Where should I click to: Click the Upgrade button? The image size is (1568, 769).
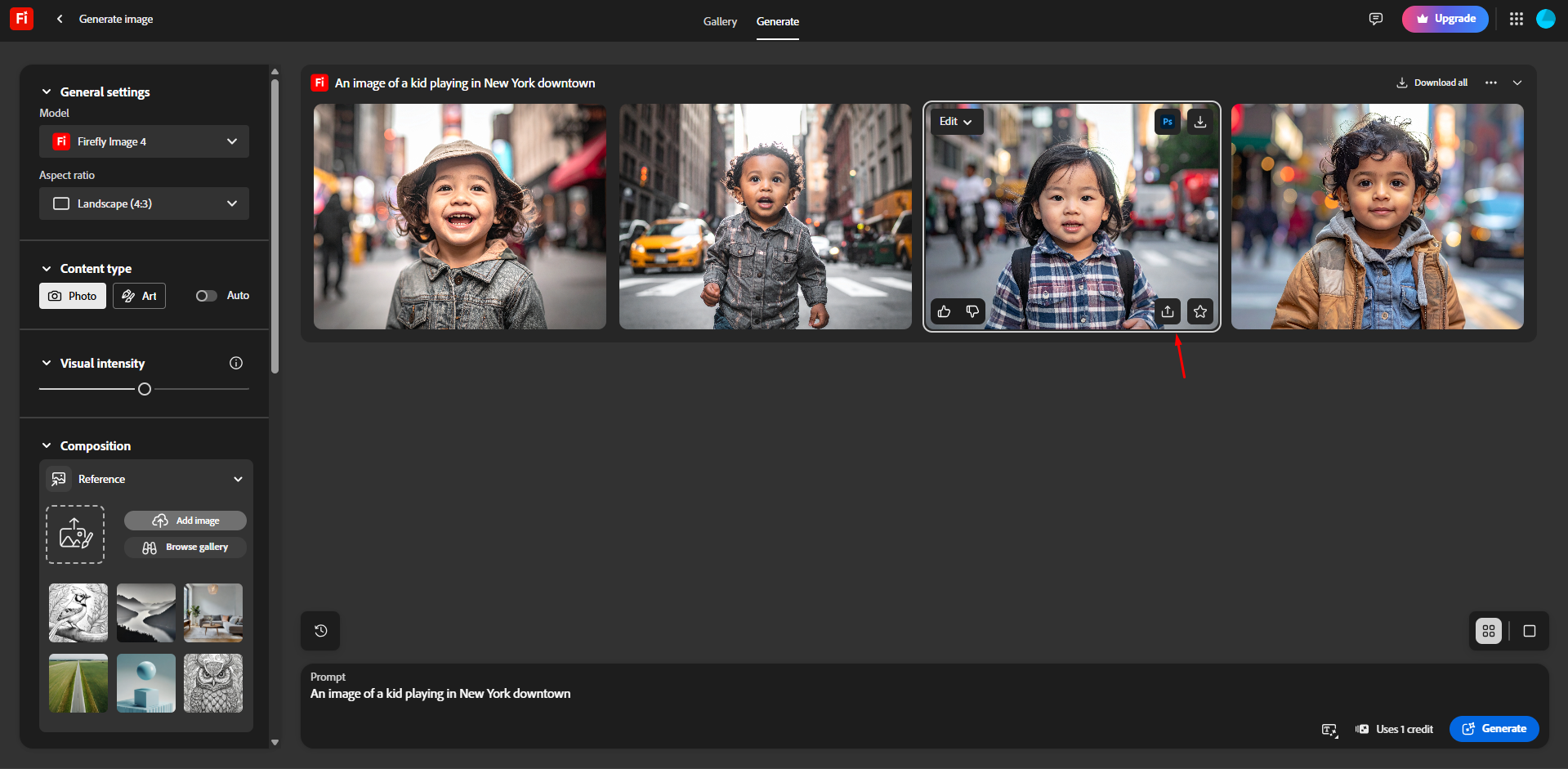(x=1445, y=18)
